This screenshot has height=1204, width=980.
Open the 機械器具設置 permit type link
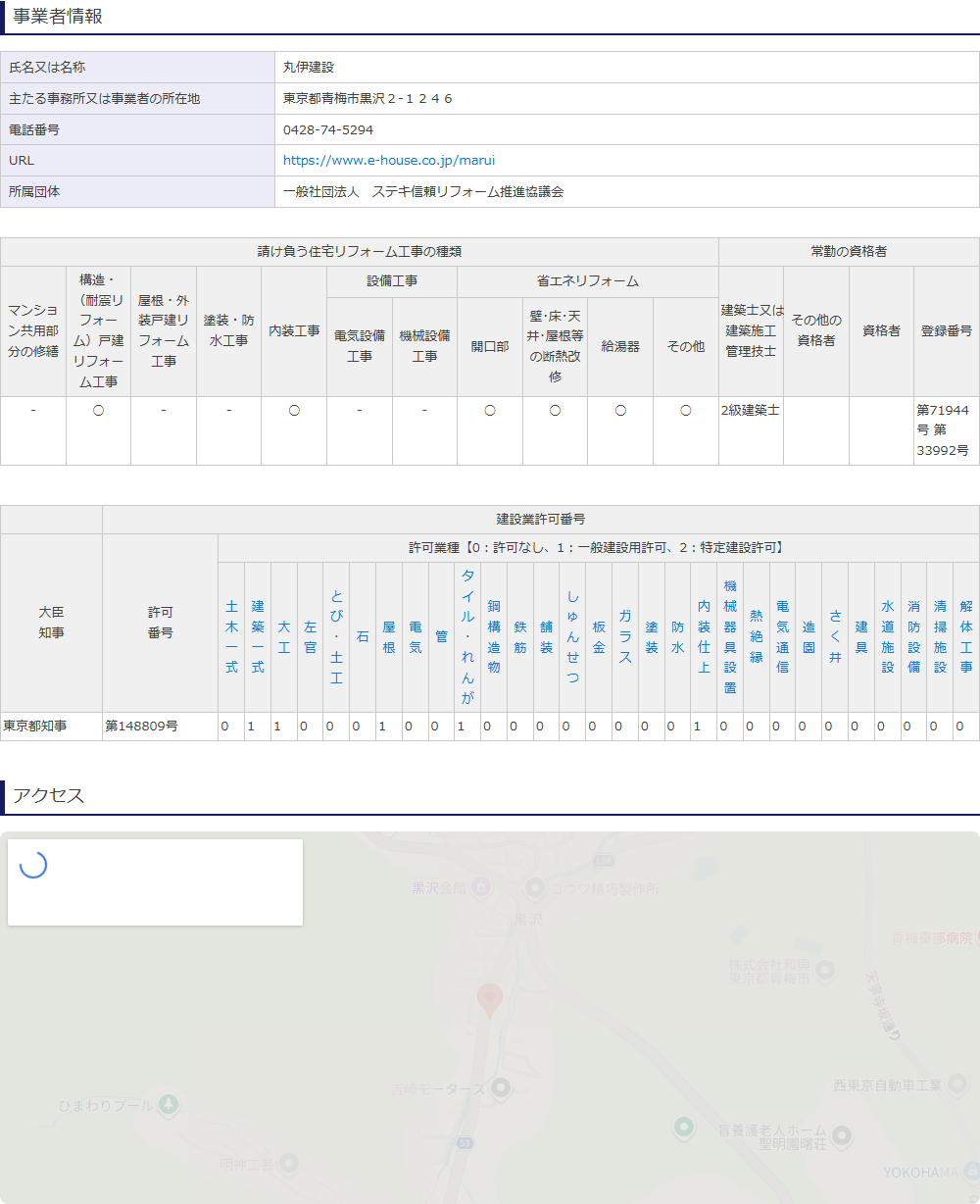click(x=730, y=636)
